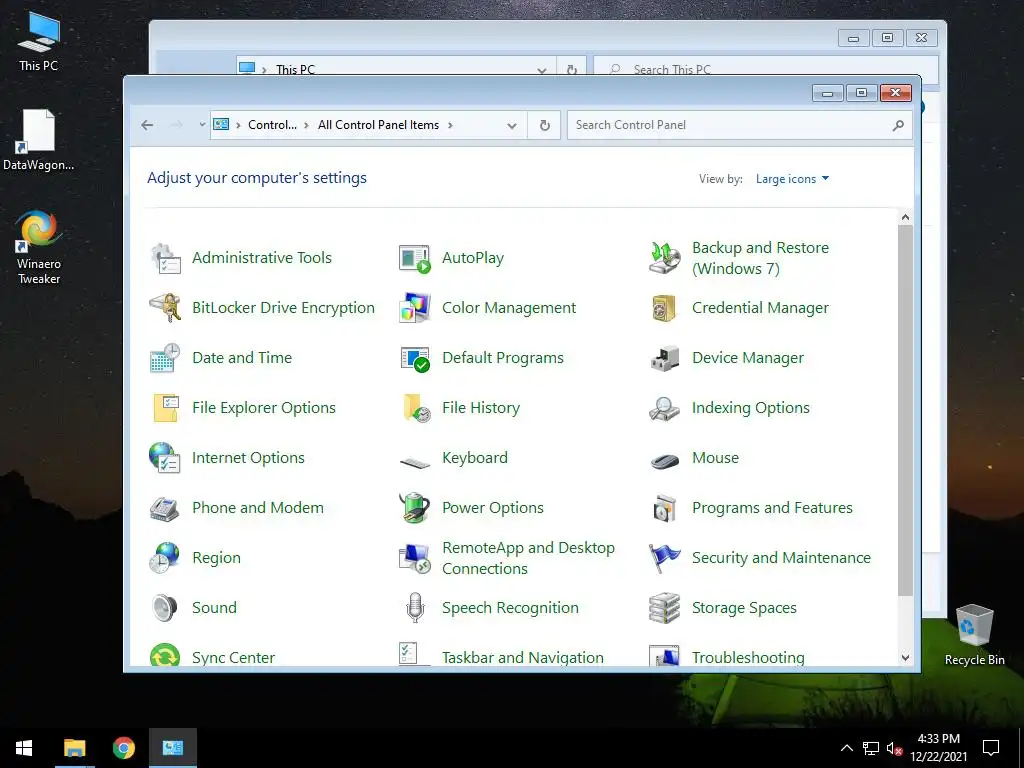Click the Troubleshooting link text
Image resolution: width=1024 pixels, height=768 pixels.
(x=748, y=657)
